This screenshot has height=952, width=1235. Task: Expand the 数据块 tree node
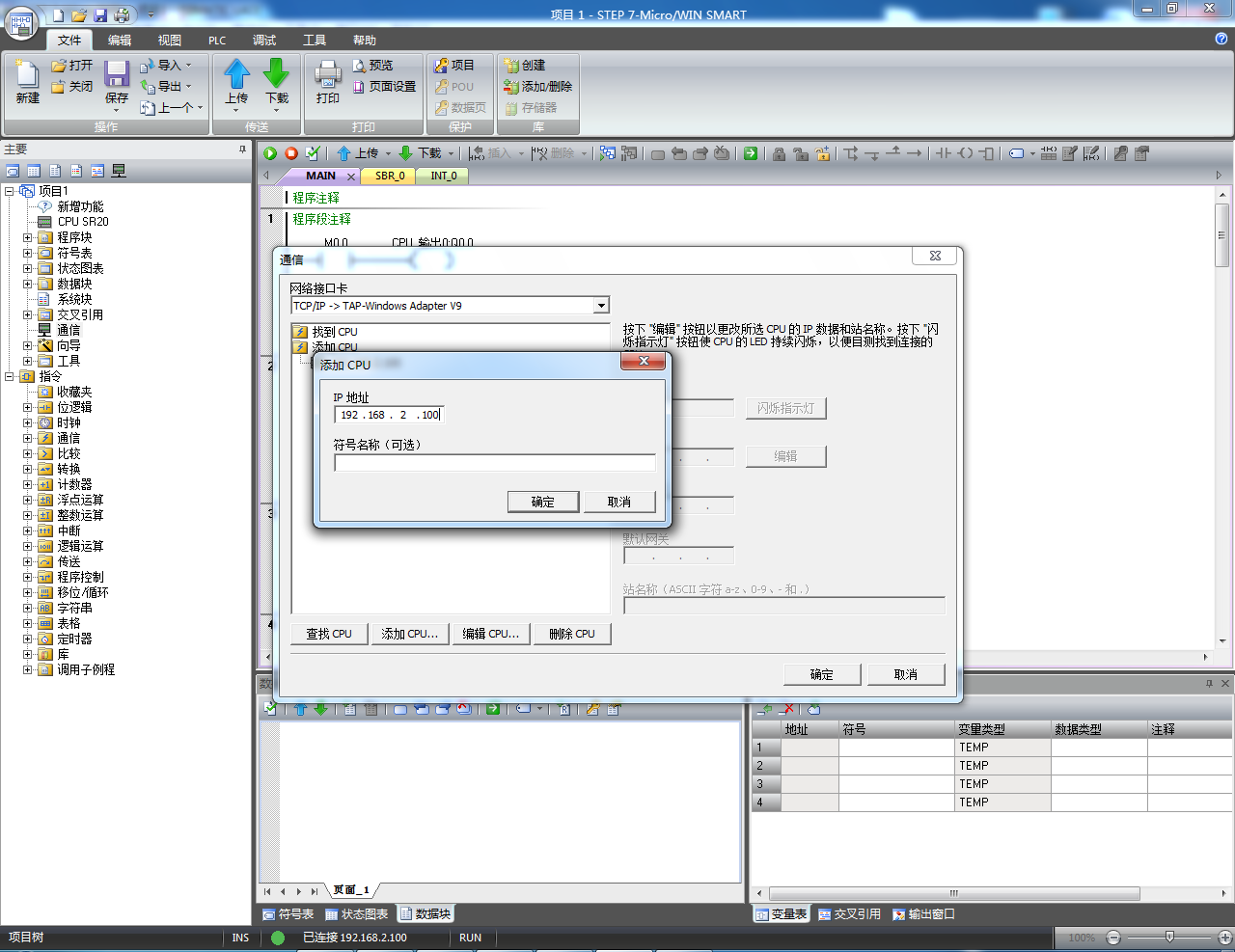click(x=28, y=284)
